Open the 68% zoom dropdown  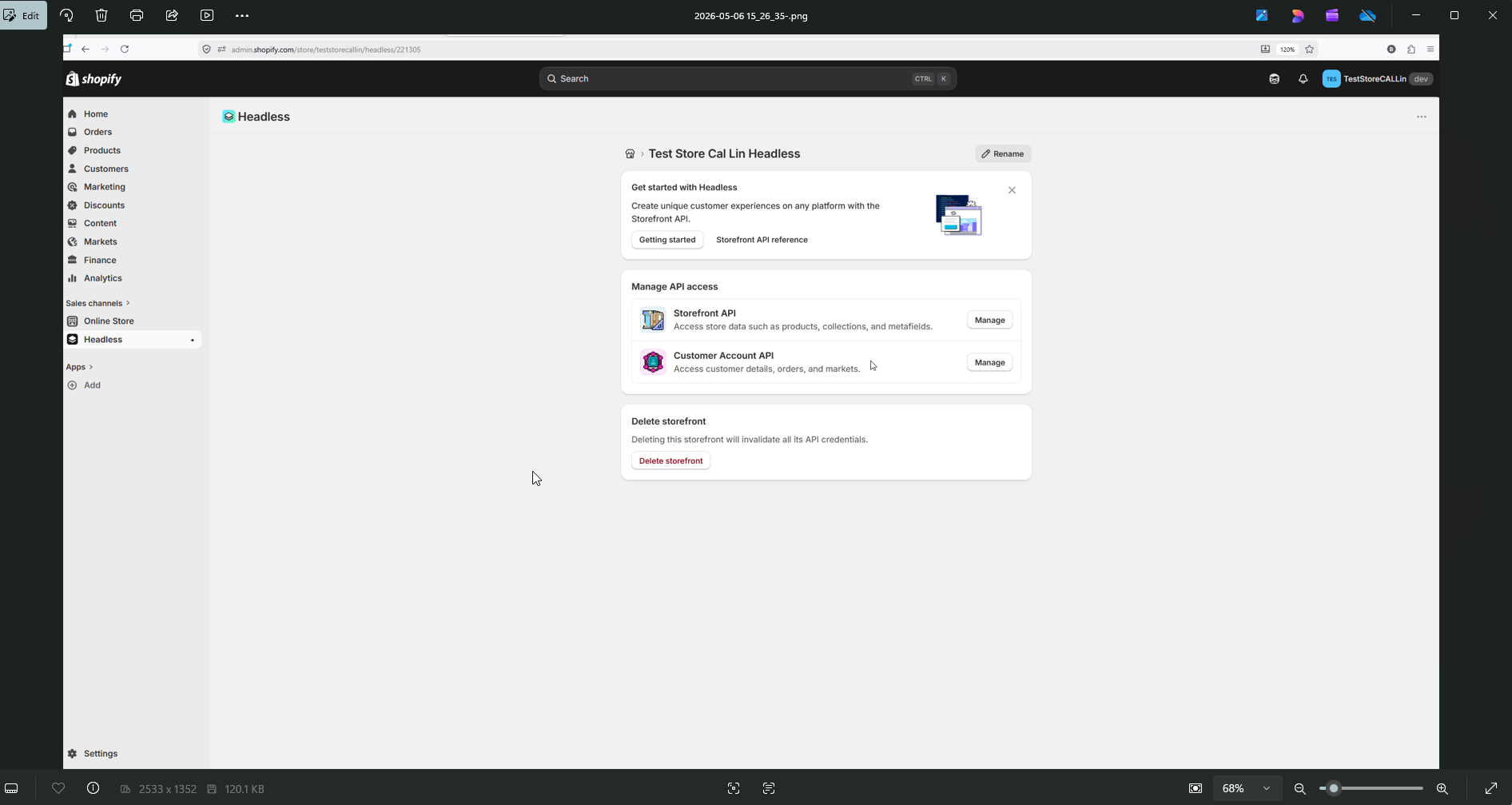pos(1247,788)
